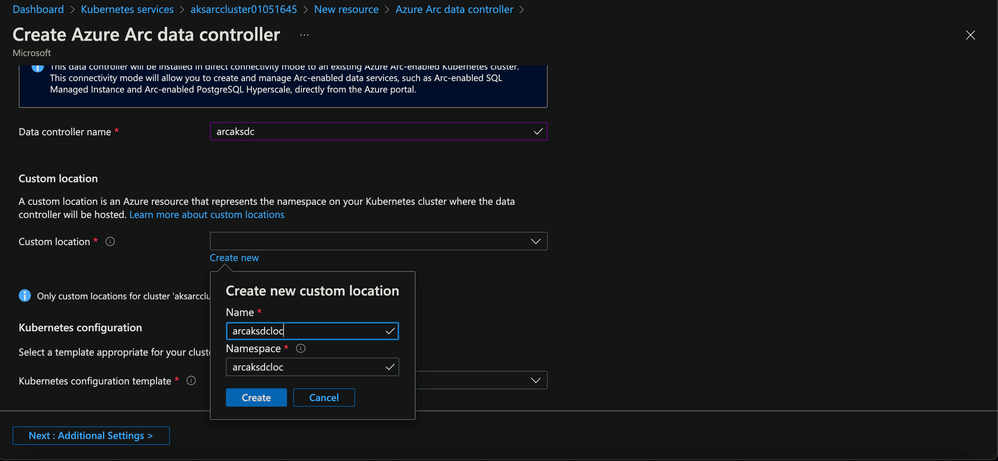The width and height of the screenshot is (998, 461).
Task: Open aksarccluster01051645 breadcrumb
Action: tap(244, 10)
